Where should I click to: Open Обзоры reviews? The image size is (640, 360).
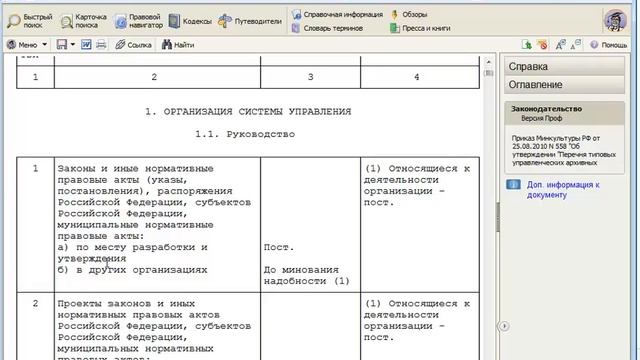(x=409, y=15)
